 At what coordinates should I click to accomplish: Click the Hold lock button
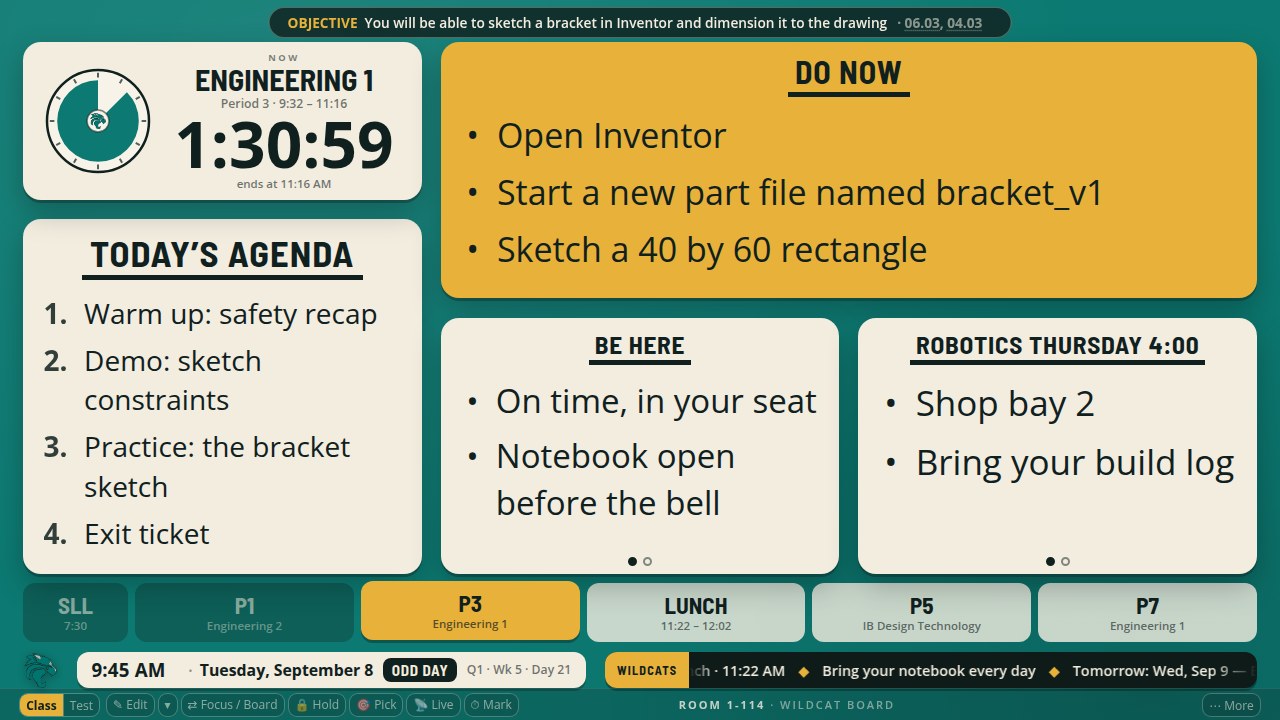coord(316,705)
